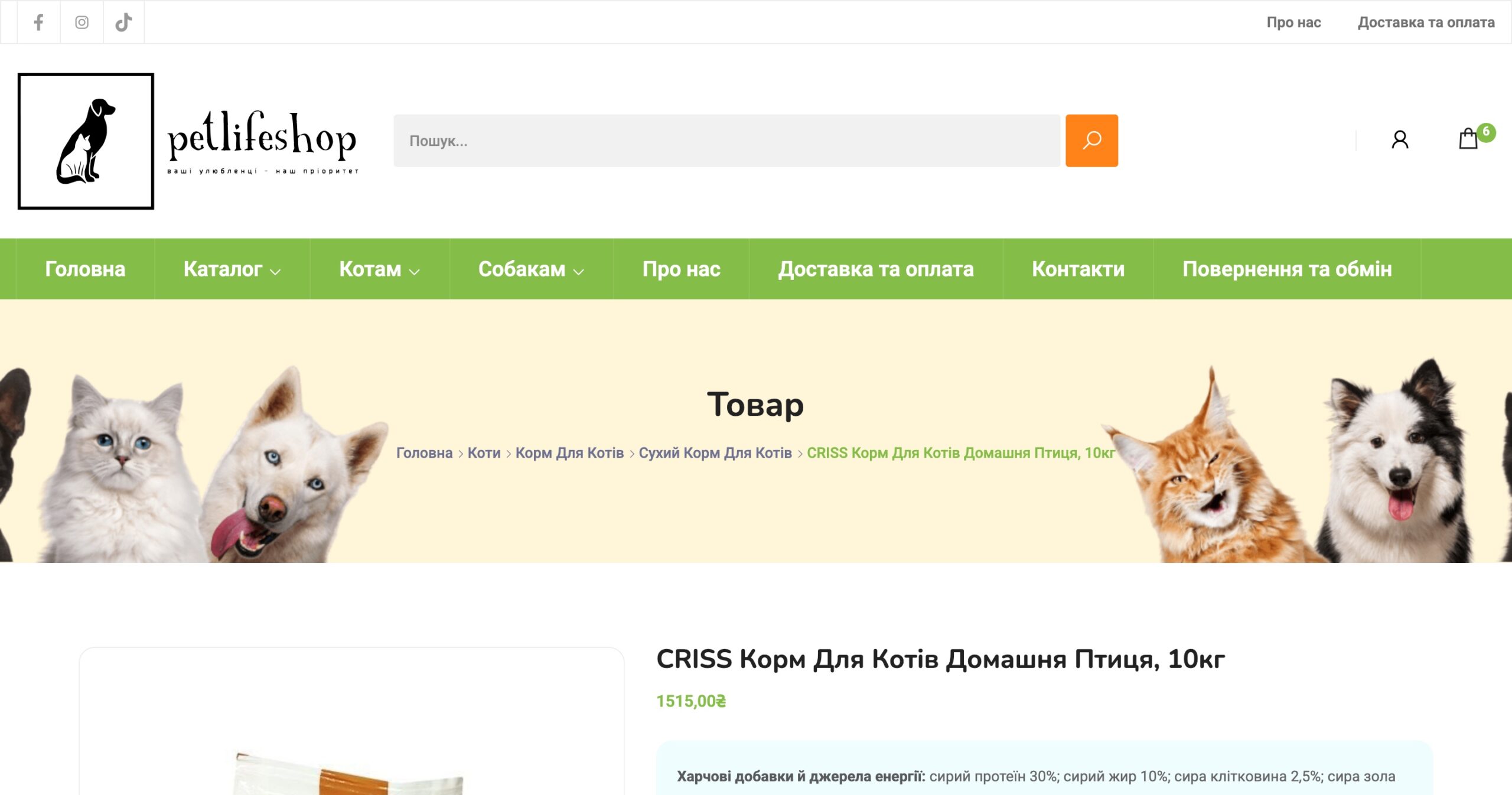Click Сухий Корм Для Котів breadcrumb
The height and width of the screenshot is (795, 1512).
[x=715, y=453]
